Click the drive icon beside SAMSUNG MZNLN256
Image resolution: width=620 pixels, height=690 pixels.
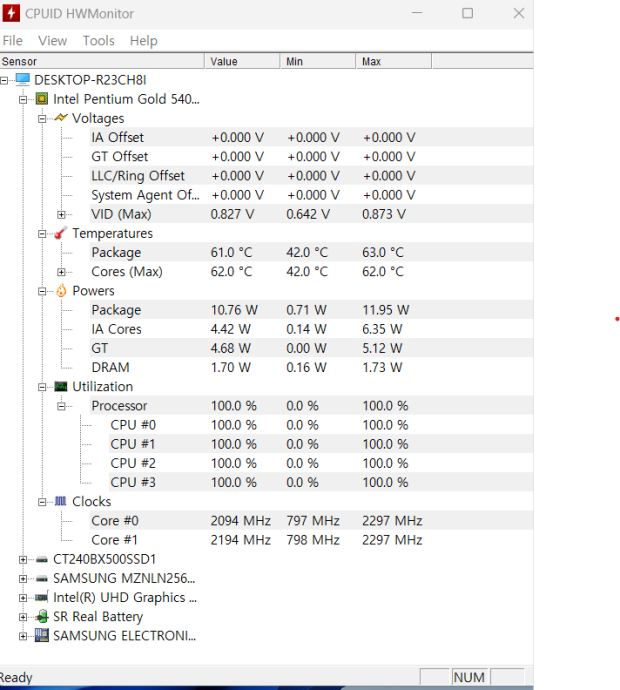pyautogui.click(x=42, y=579)
